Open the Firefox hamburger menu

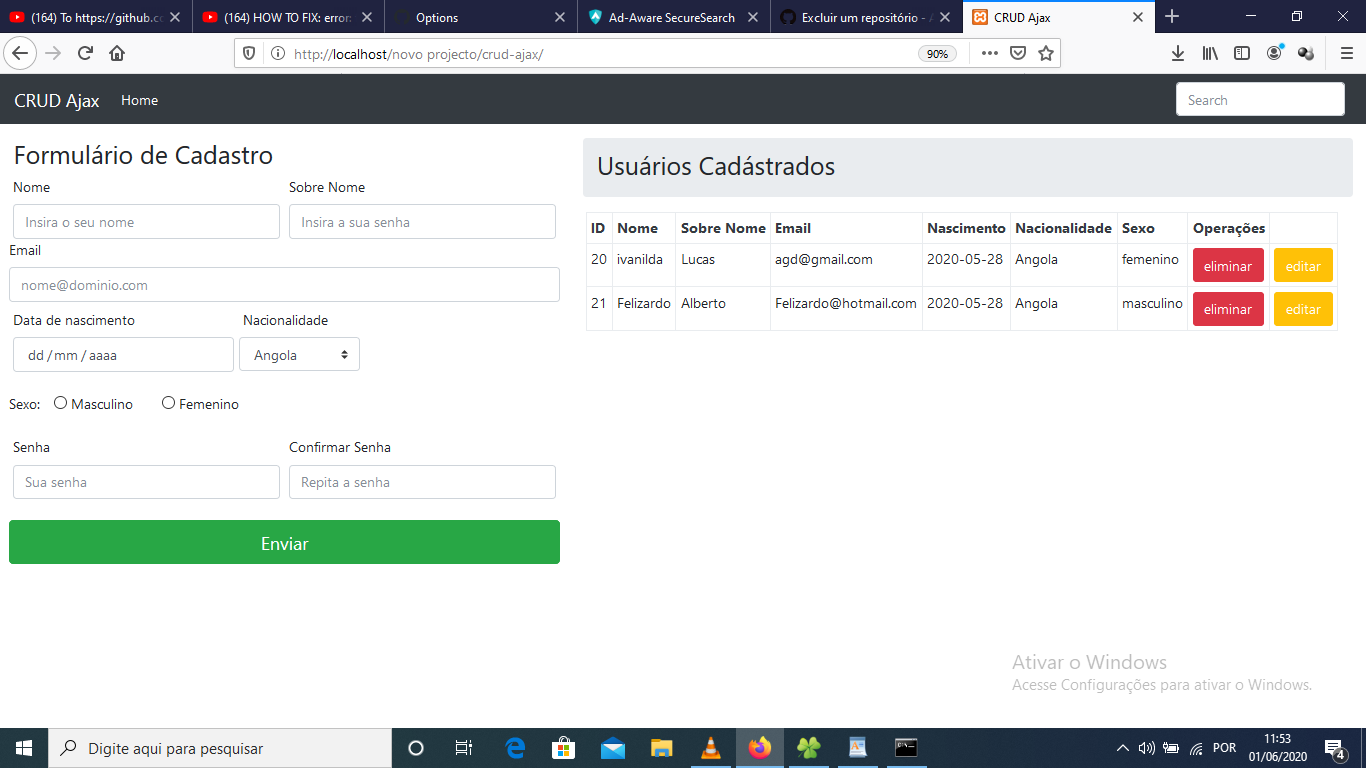click(x=1344, y=52)
